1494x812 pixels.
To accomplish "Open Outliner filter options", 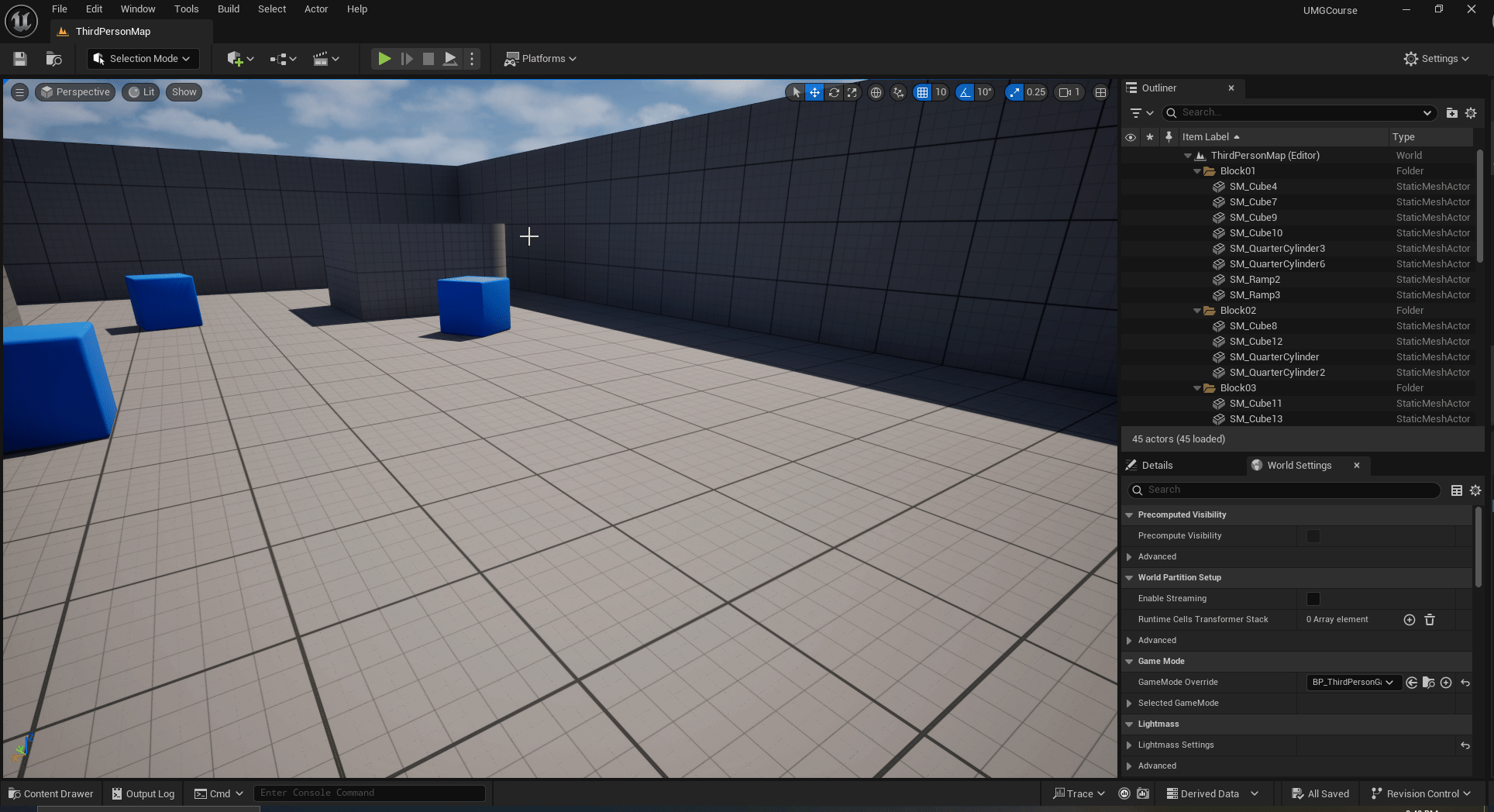I will (x=1141, y=113).
